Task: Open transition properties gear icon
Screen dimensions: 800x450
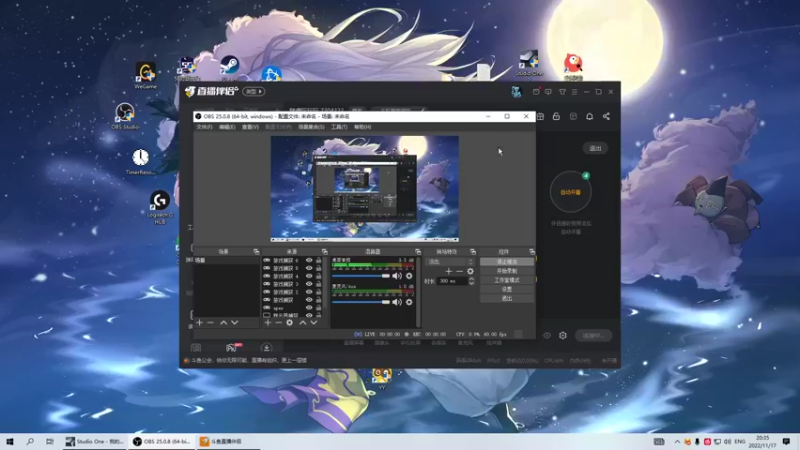Action: click(470, 271)
